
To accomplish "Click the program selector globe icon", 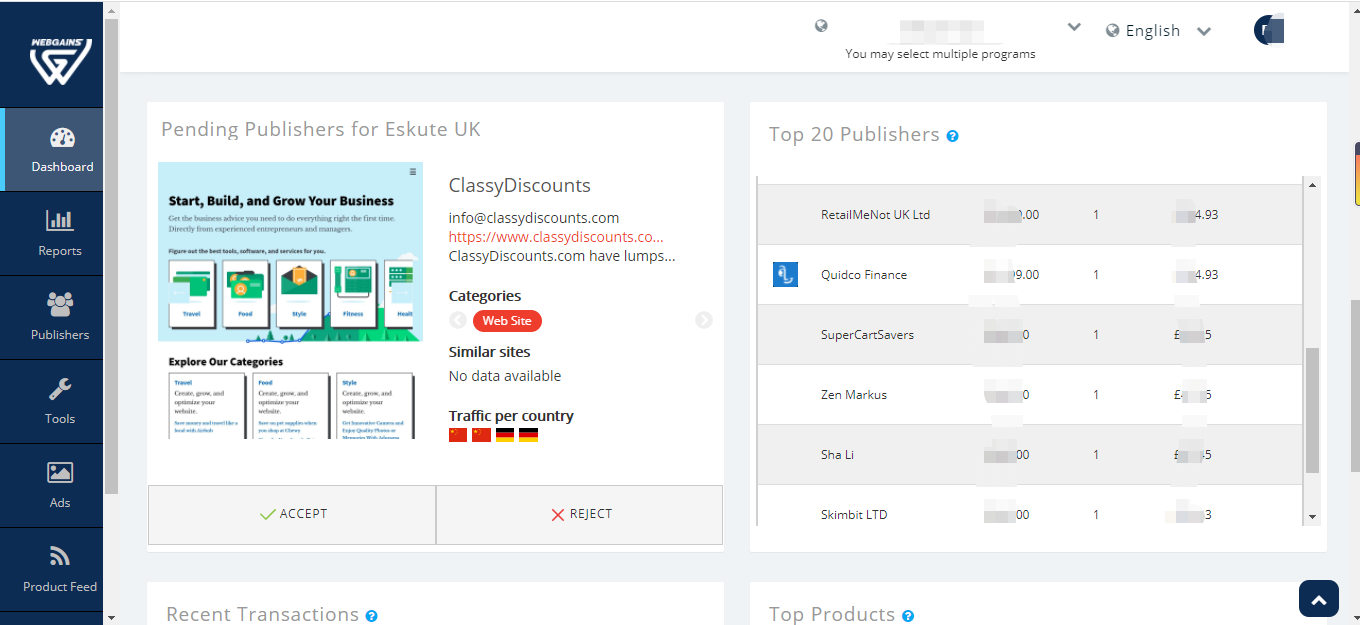I will coord(821,26).
